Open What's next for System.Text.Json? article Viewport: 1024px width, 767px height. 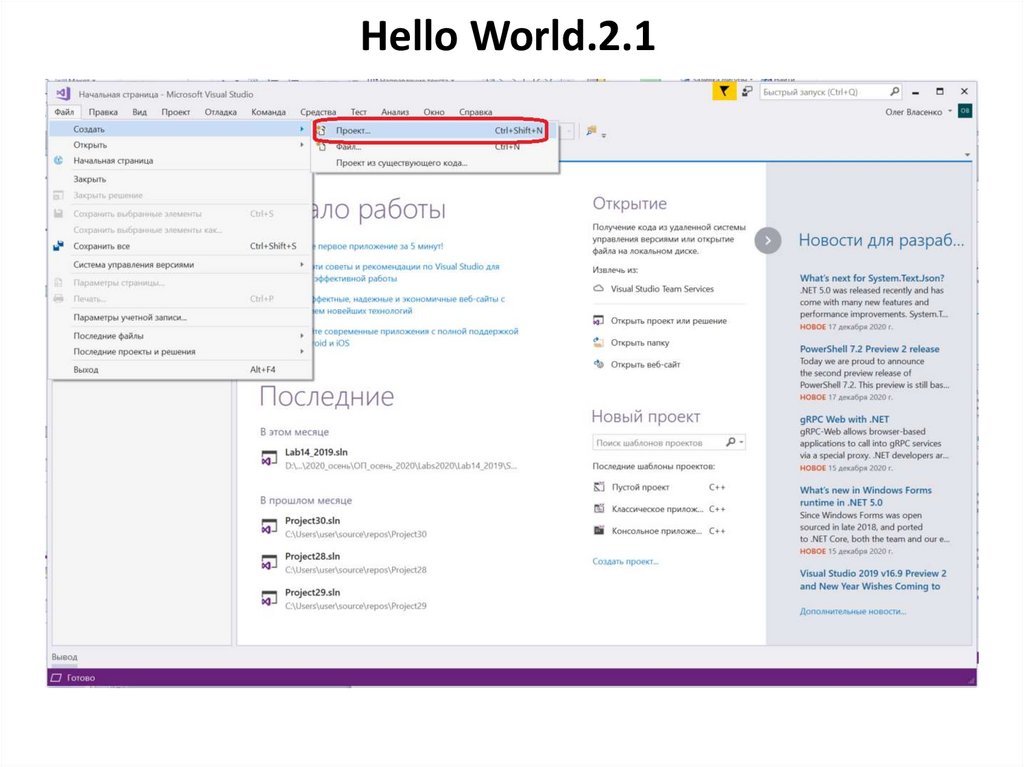pos(872,278)
